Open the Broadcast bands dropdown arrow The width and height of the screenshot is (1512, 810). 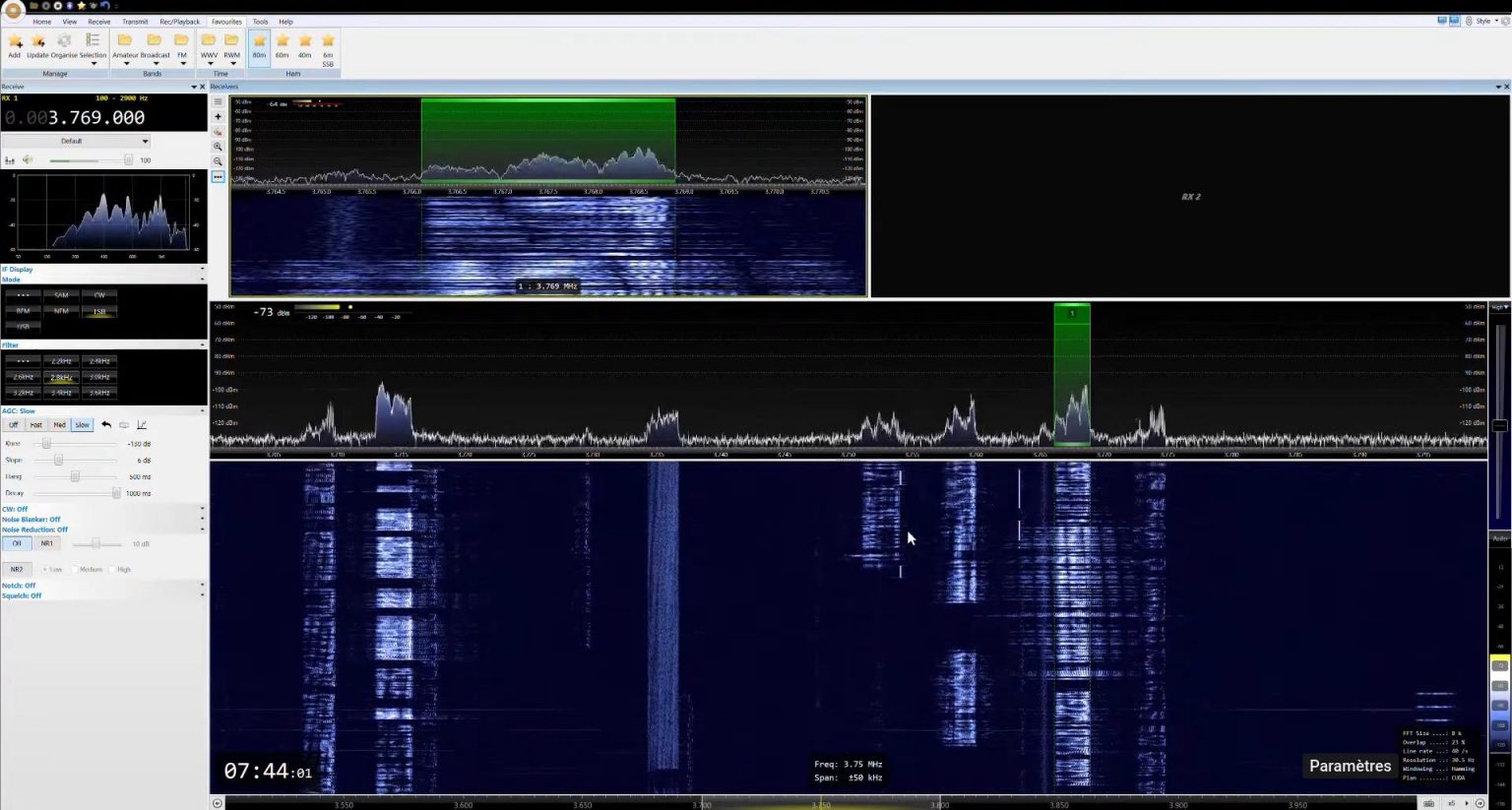[x=156, y=64]
